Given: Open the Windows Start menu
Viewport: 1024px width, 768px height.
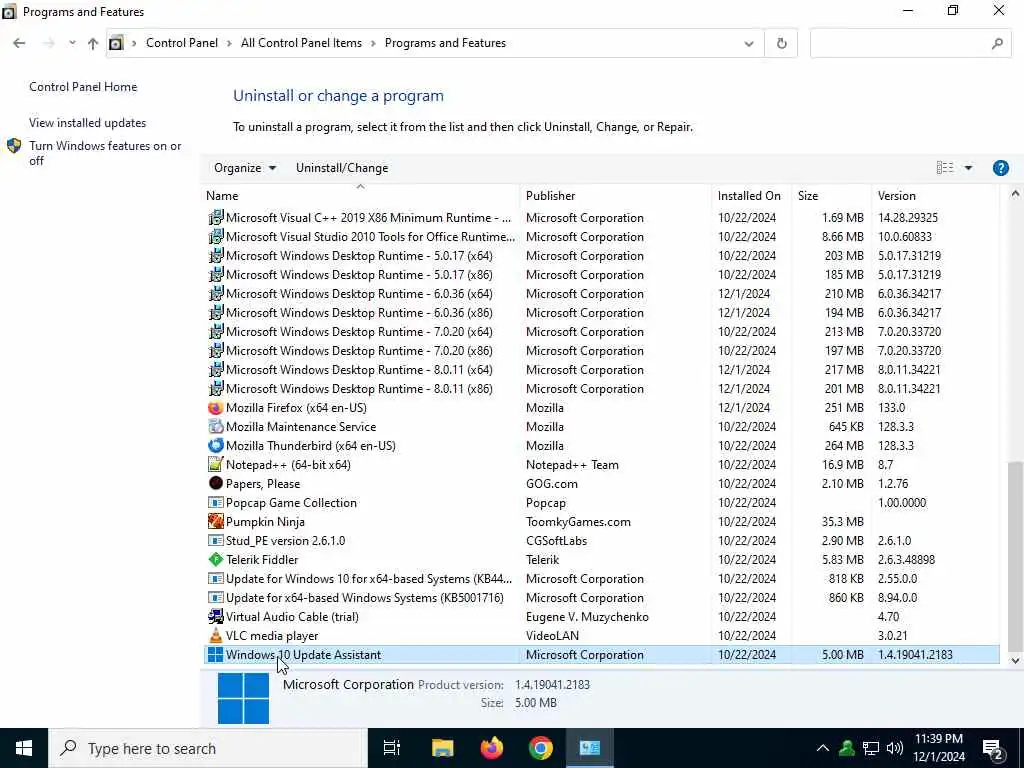Looking at the screenshot, I should pyautogui.click(x=24, y=748).
